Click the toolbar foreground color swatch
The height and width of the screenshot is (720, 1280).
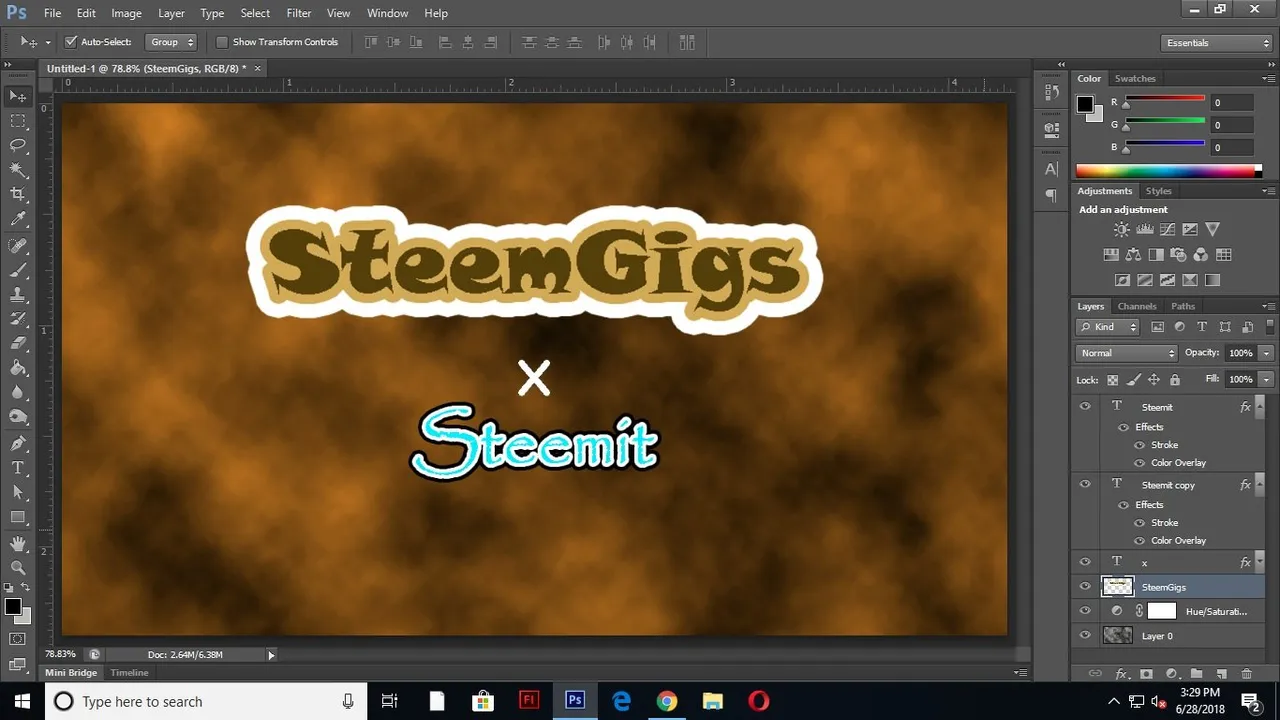click(x=13, y=606)
